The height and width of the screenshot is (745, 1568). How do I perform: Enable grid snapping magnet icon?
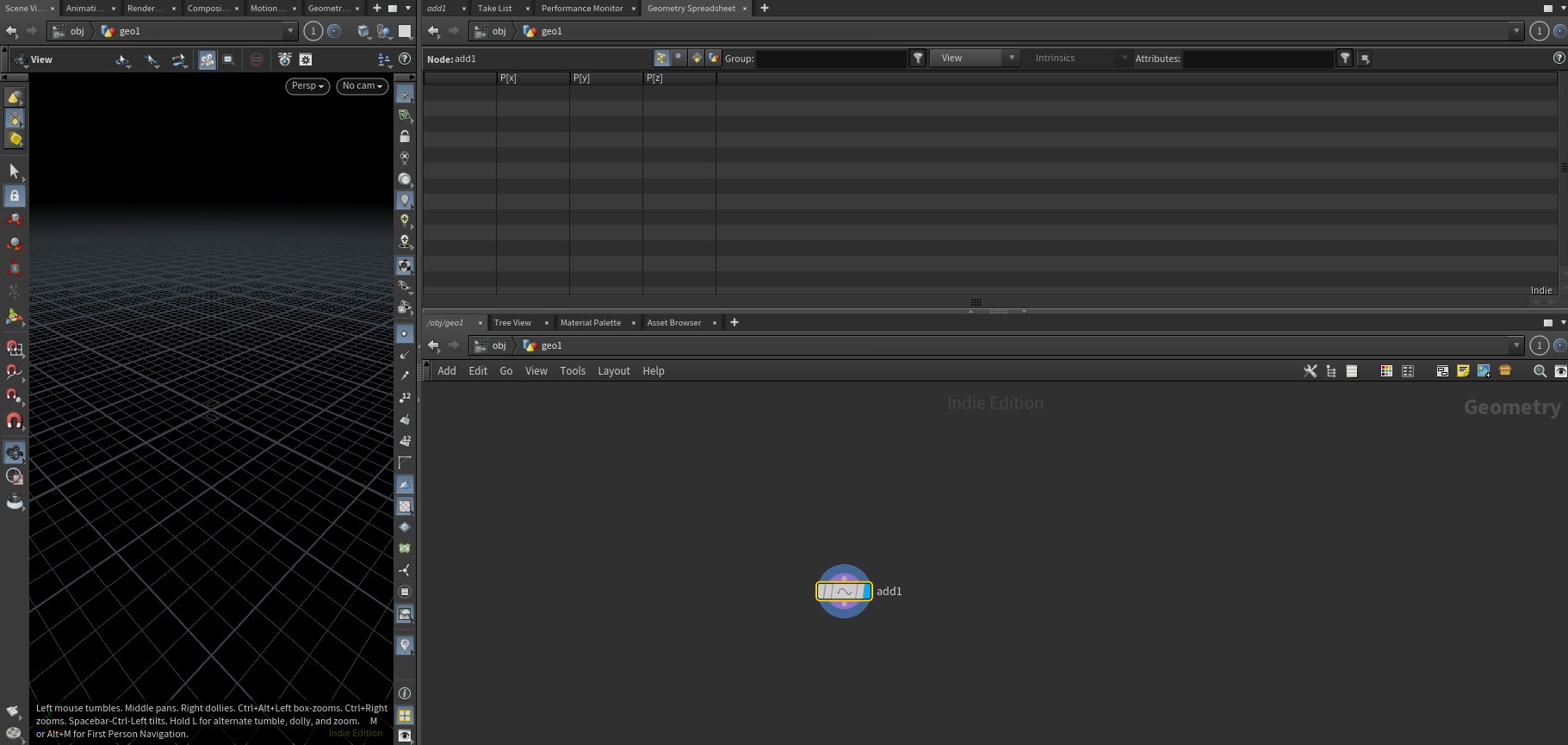click(x=14, y=348)
